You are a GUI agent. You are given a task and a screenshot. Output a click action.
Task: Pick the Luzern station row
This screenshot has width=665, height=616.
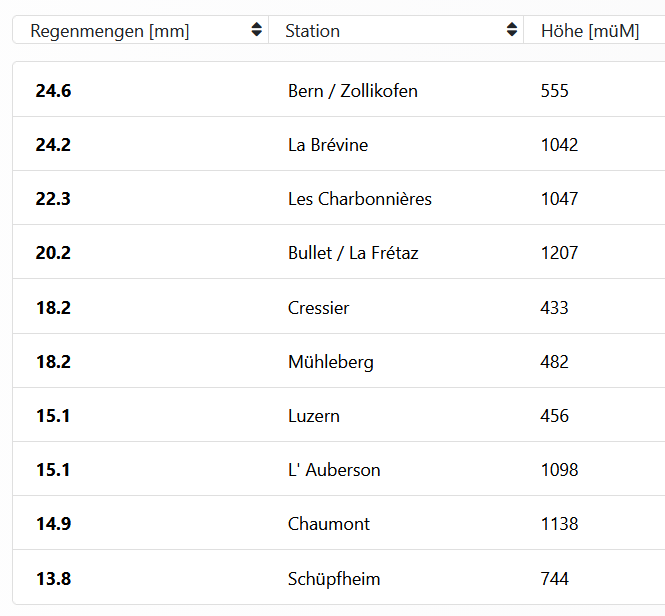(x=314, y=415)
